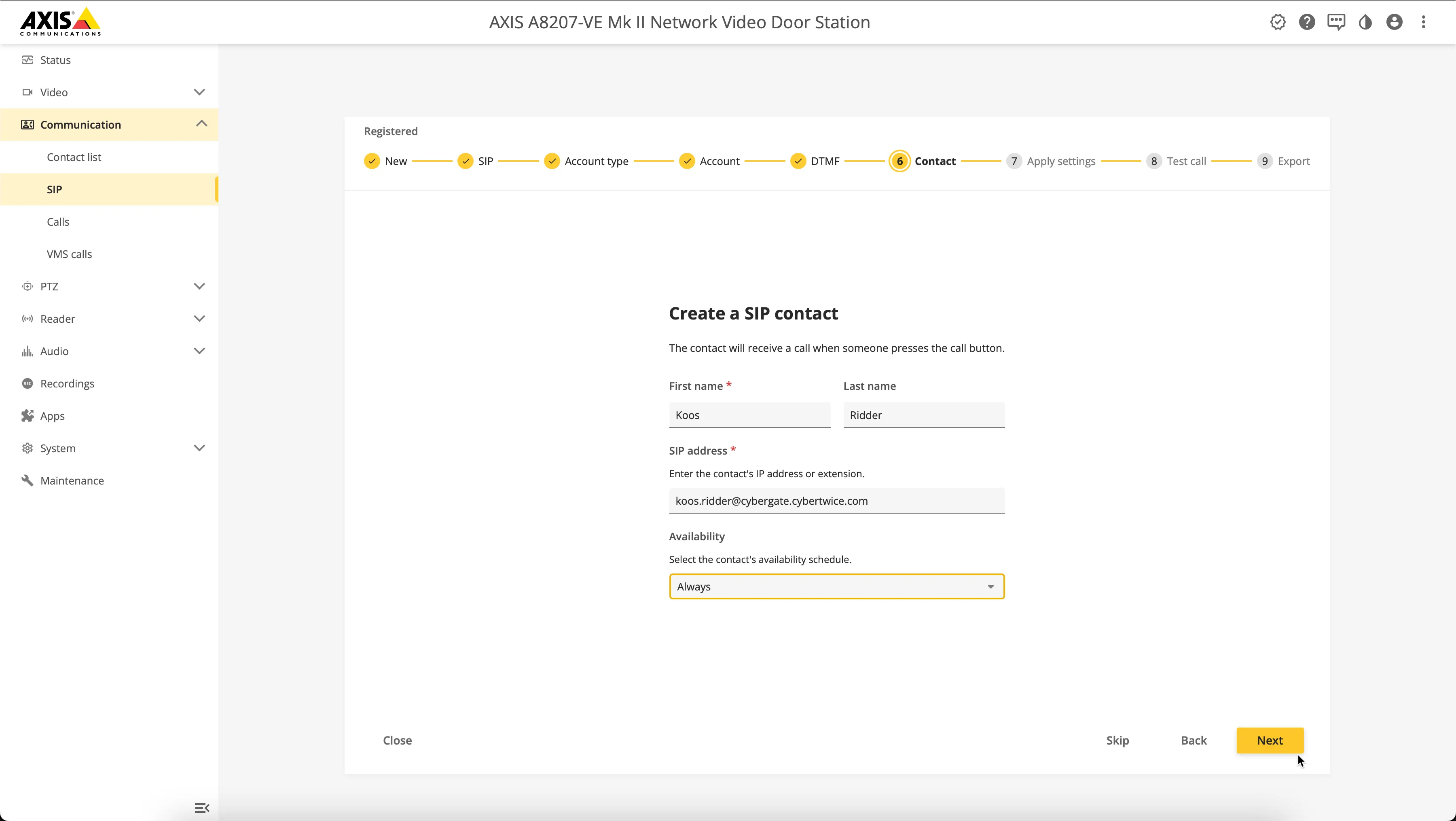
Task: Open the Calls sidebar item
Action: (58, 222)
